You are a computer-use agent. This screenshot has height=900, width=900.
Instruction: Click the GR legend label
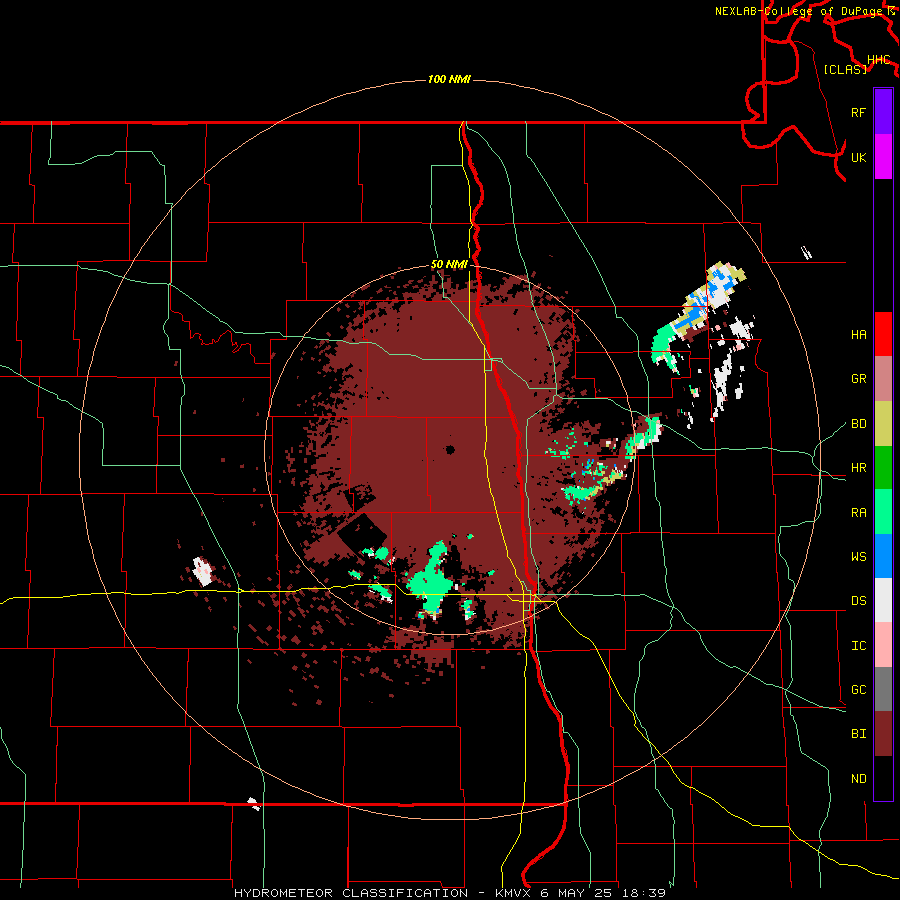(858, 379)
